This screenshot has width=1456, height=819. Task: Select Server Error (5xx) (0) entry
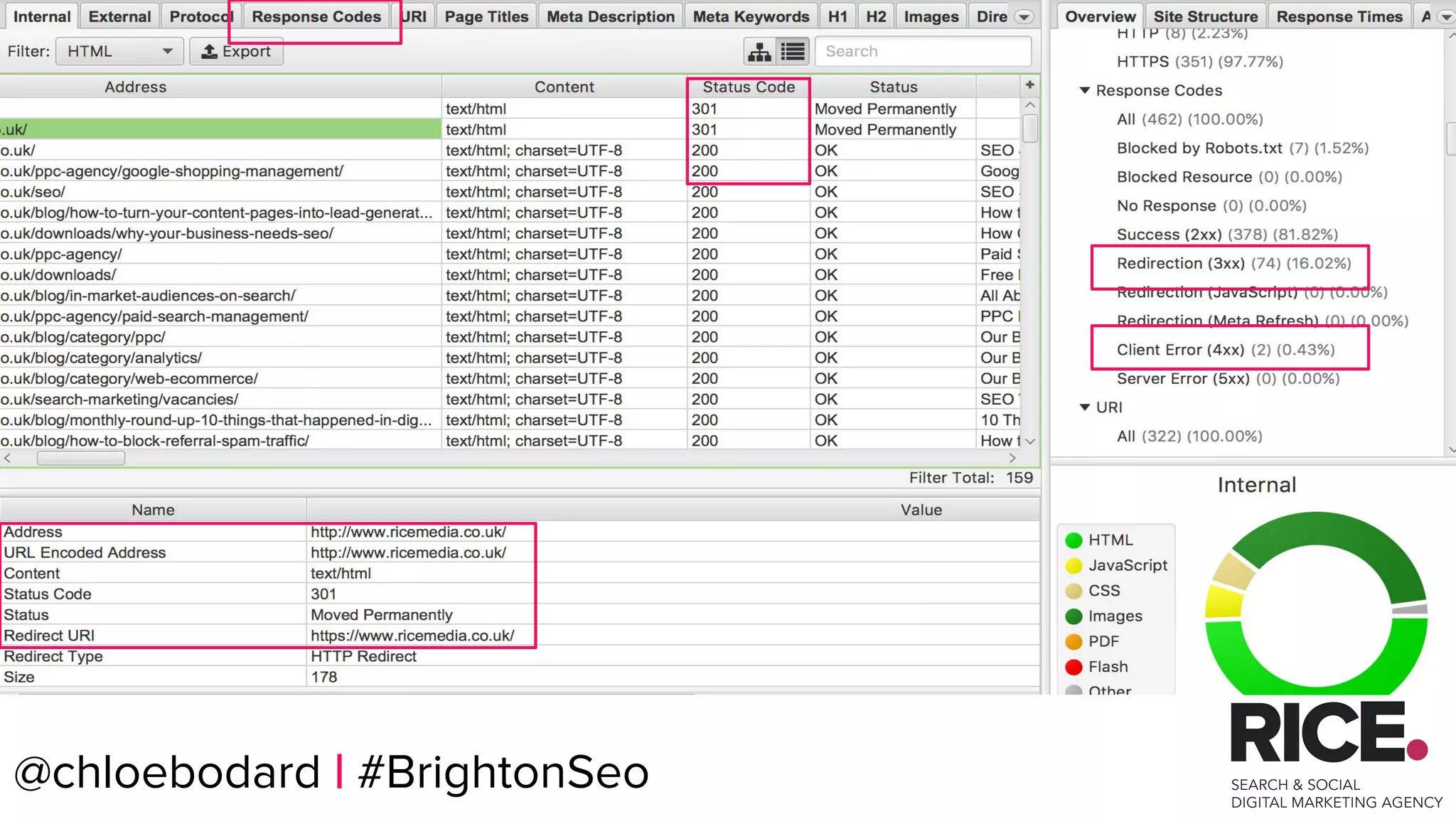click(x=1228, y=379)
